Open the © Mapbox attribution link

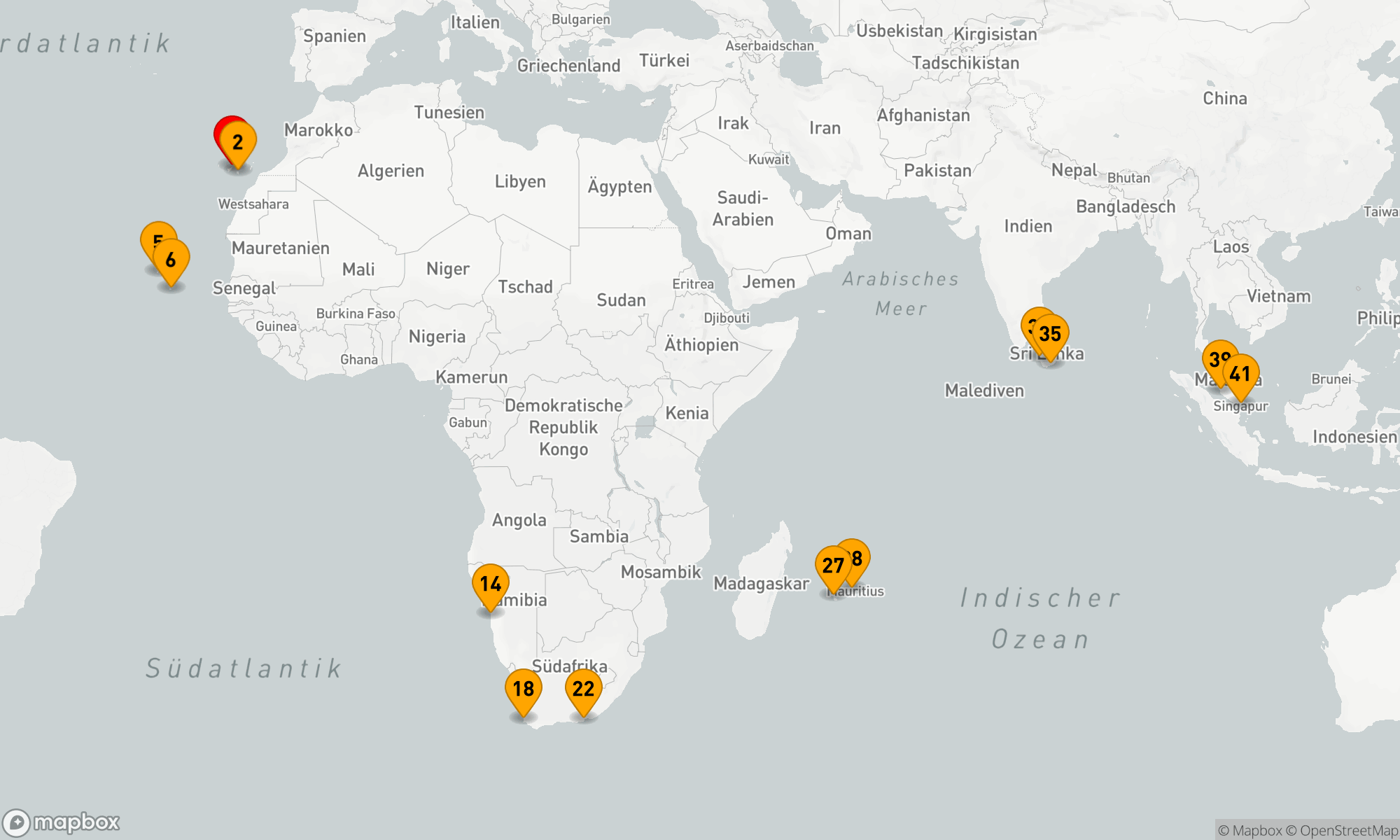coord(1249,831)
